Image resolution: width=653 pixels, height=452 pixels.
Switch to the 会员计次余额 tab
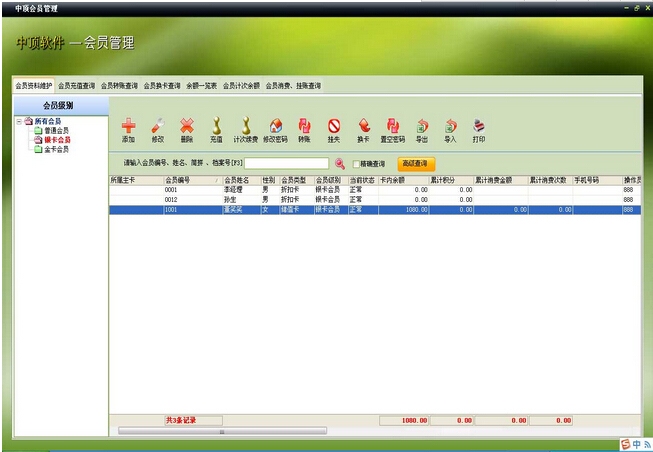coord(241,86)
